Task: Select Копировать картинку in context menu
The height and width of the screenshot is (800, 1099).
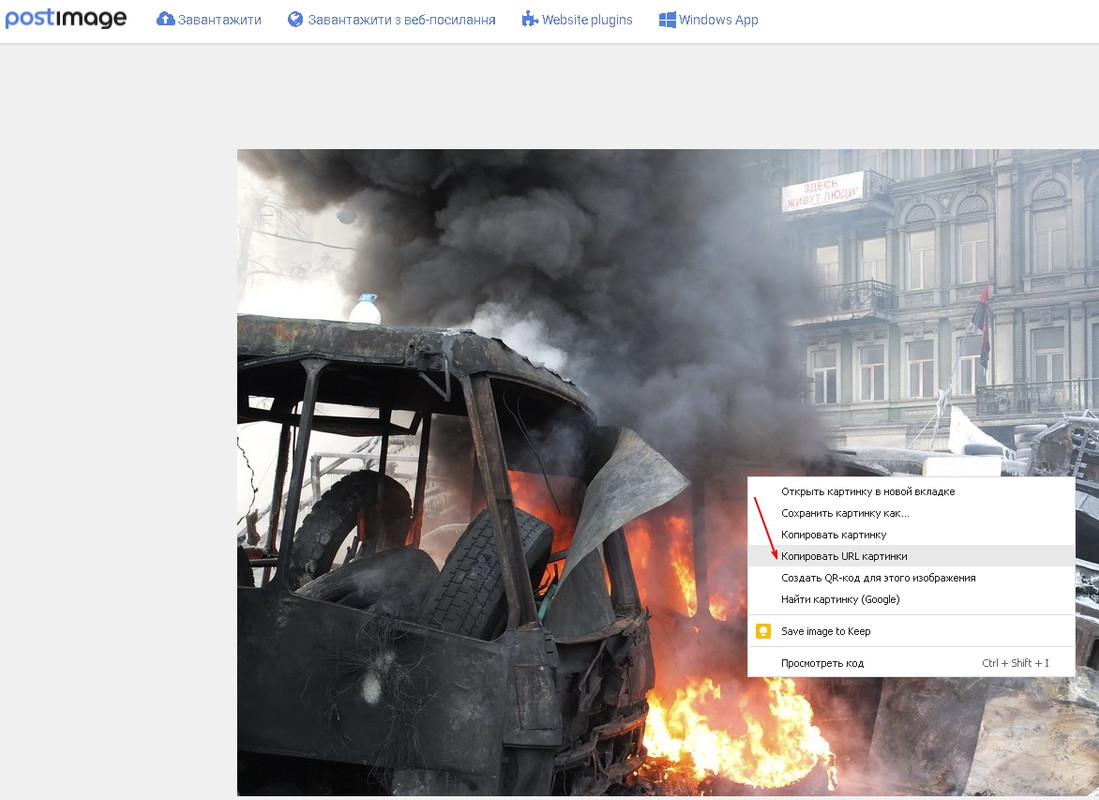Action: (911, 534)
